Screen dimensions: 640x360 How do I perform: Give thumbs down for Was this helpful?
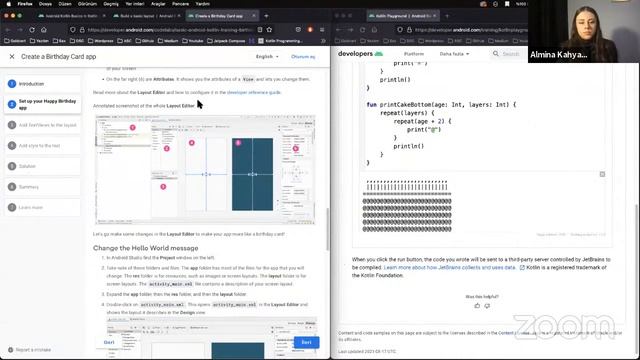tap(487, 306)
